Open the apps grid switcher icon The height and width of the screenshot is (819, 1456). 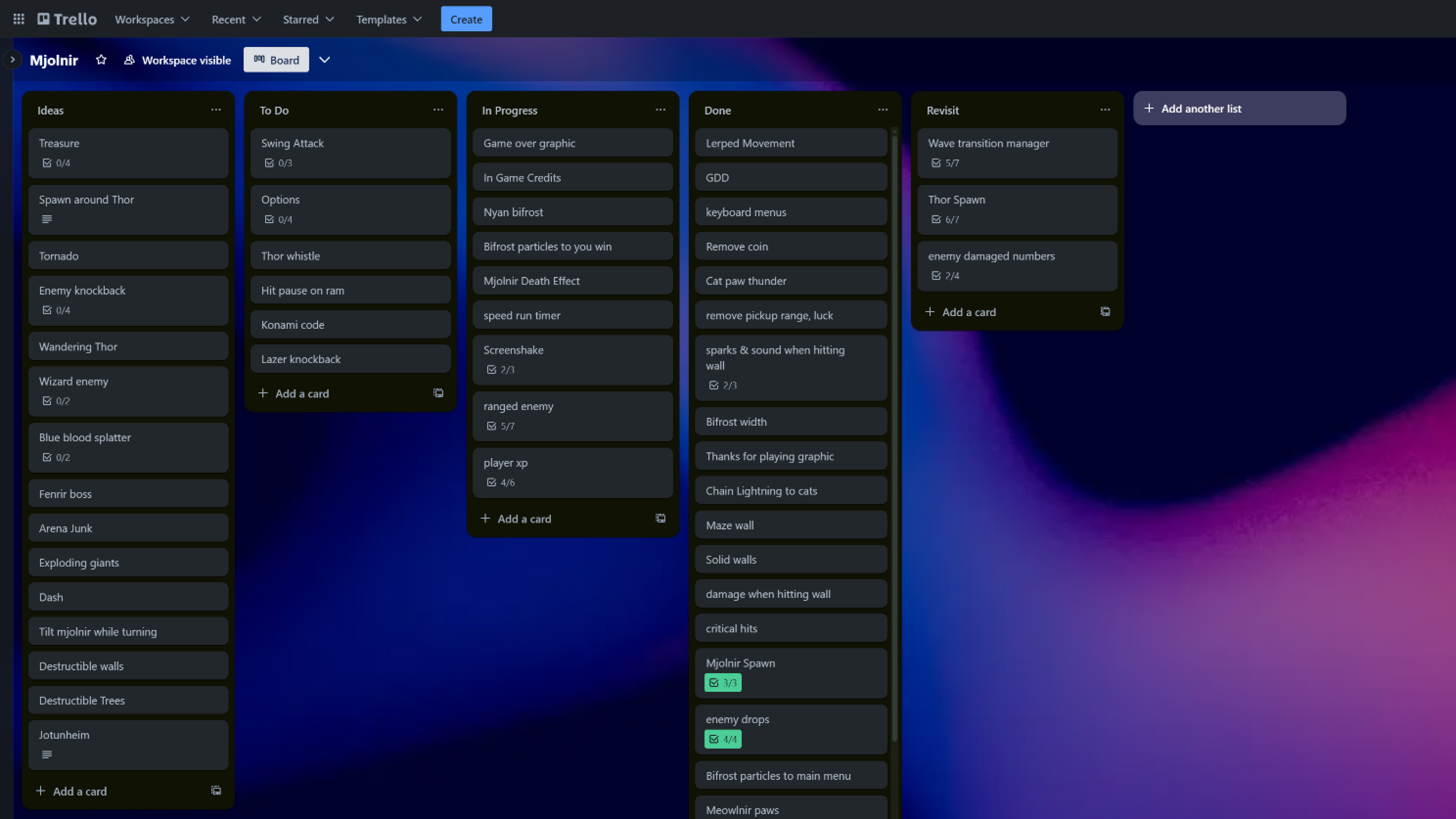click(19, 19)
